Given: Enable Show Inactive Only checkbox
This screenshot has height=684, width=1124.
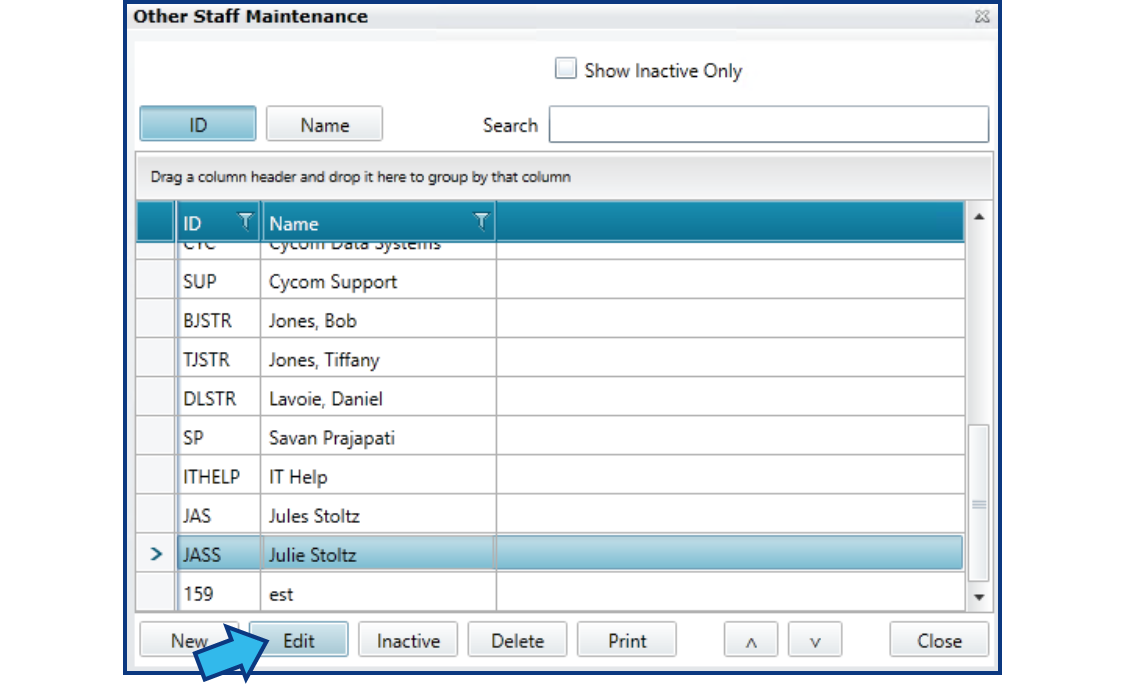Looking at the screenshot, I should pos(566,69).
